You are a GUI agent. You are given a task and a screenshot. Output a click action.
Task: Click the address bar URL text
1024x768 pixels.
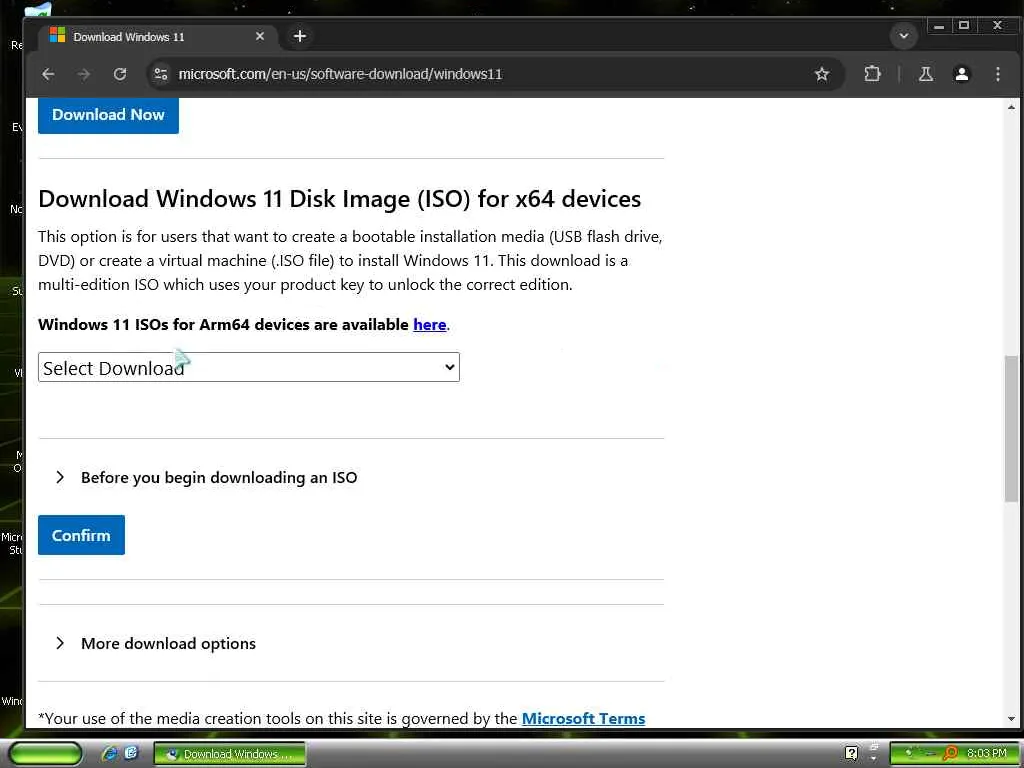(340, 74)
